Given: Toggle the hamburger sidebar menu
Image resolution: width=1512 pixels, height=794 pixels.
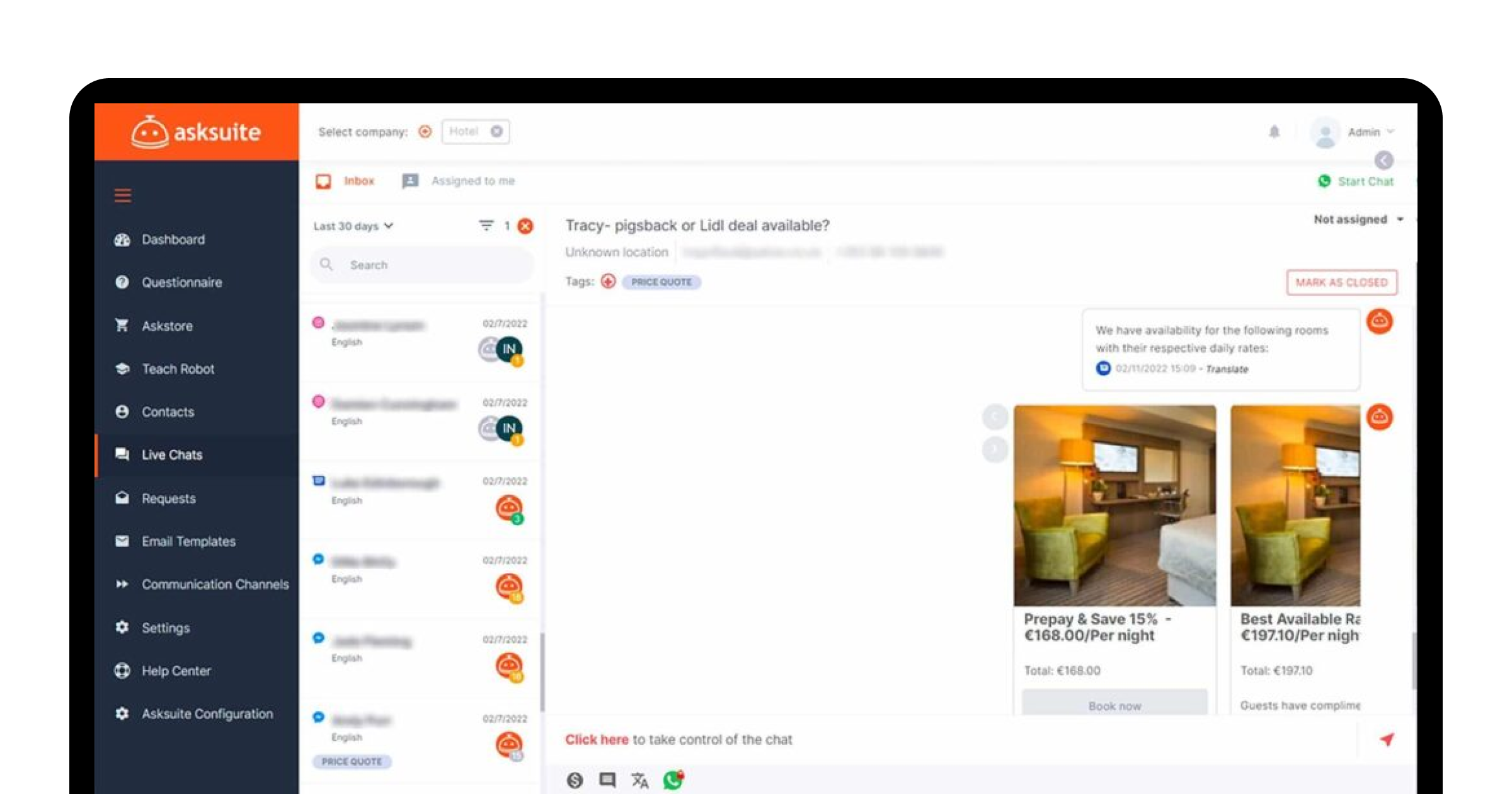Looking at the screenshot, I should [123, 195].
